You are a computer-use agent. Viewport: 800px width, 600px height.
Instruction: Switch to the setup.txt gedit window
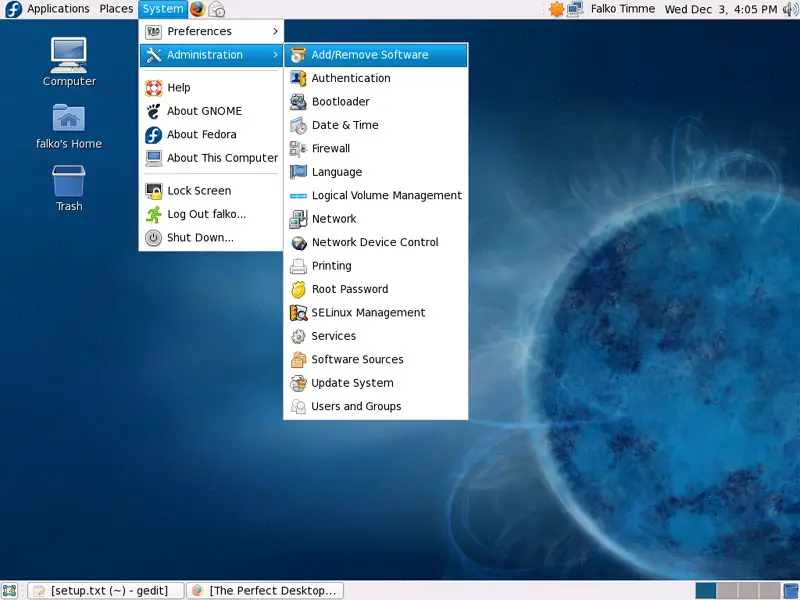(106, 590)
